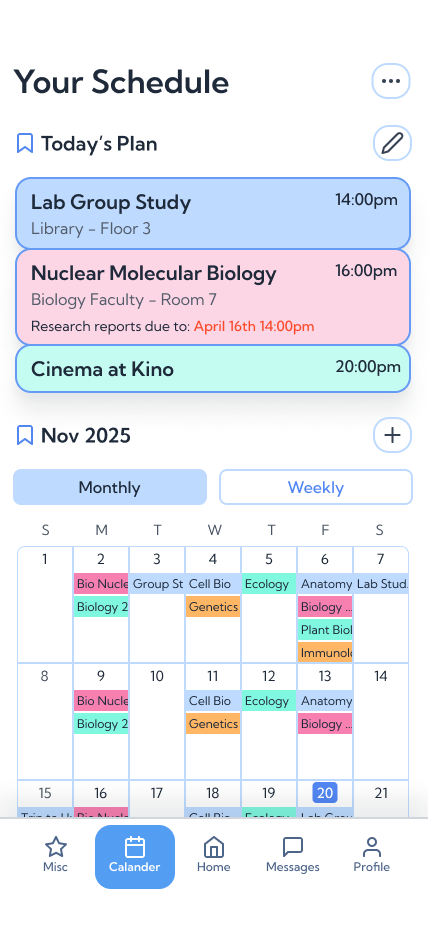Switch to Weekly calendar view
Viewport: 428px width, 926px height.
(316, 487)
